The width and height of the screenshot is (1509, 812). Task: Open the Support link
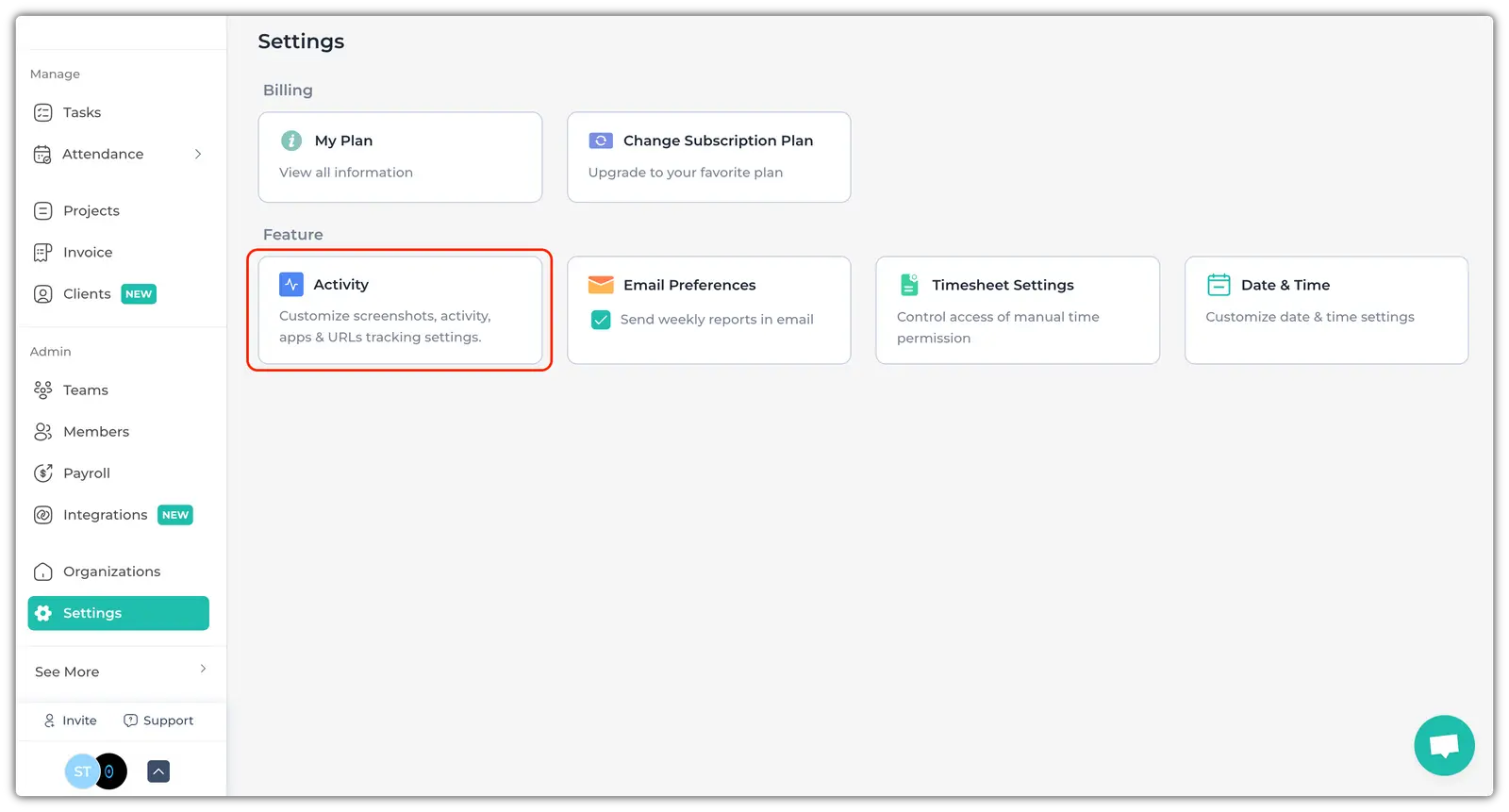(158, 721)
